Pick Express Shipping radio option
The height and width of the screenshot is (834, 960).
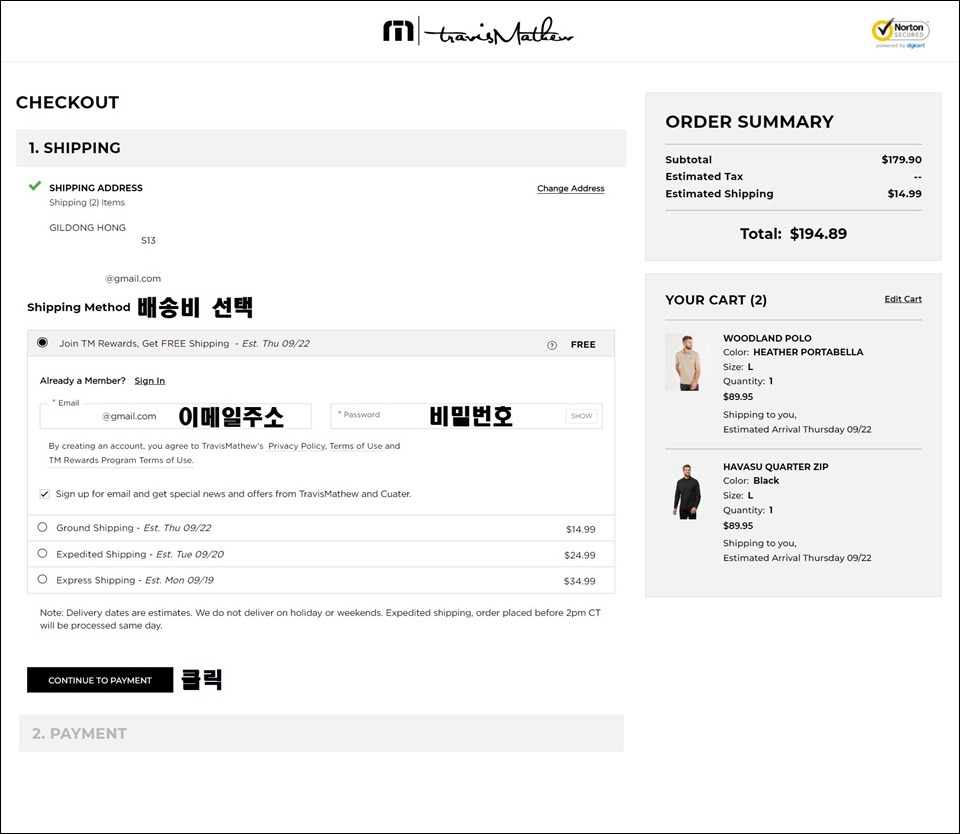point(42,579)
